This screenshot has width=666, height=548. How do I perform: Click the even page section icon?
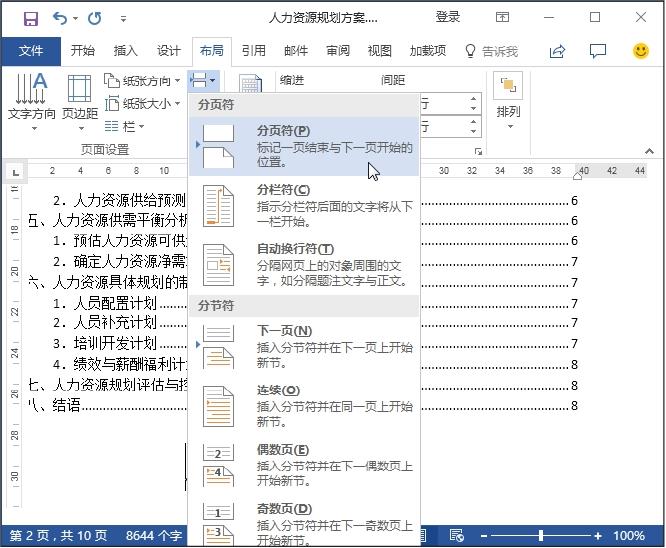click(x=218, y=465)
